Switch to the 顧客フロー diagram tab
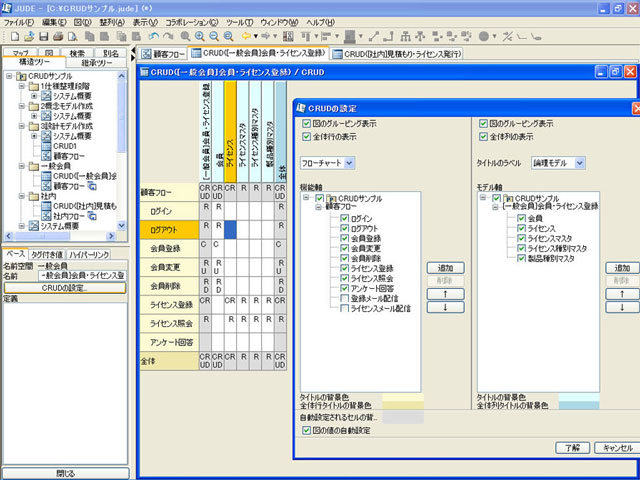The height and width of the screenshot is (480, 640). tap(164, 53)
